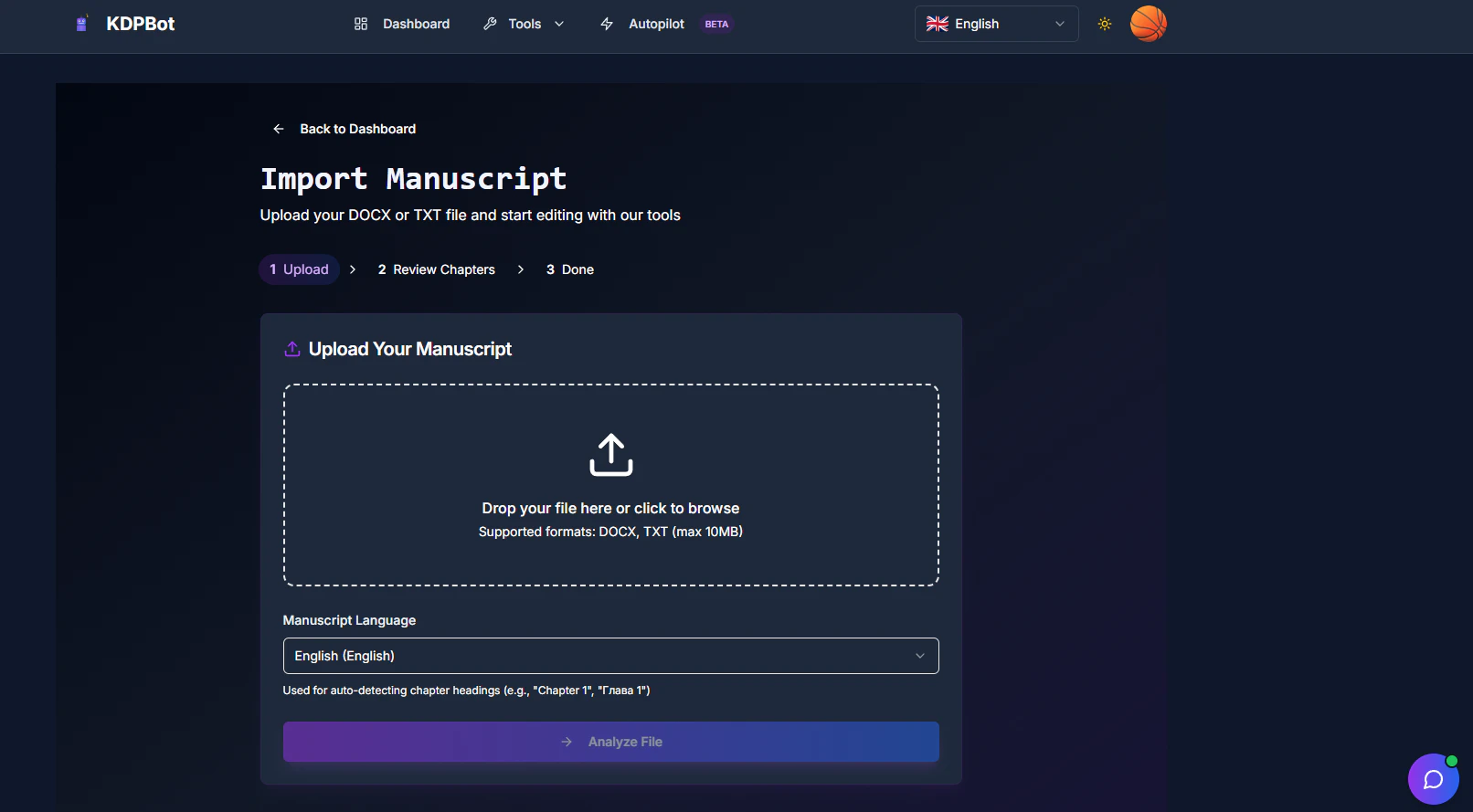
Task: Click the back arrow icon
Action: [279, 129]
